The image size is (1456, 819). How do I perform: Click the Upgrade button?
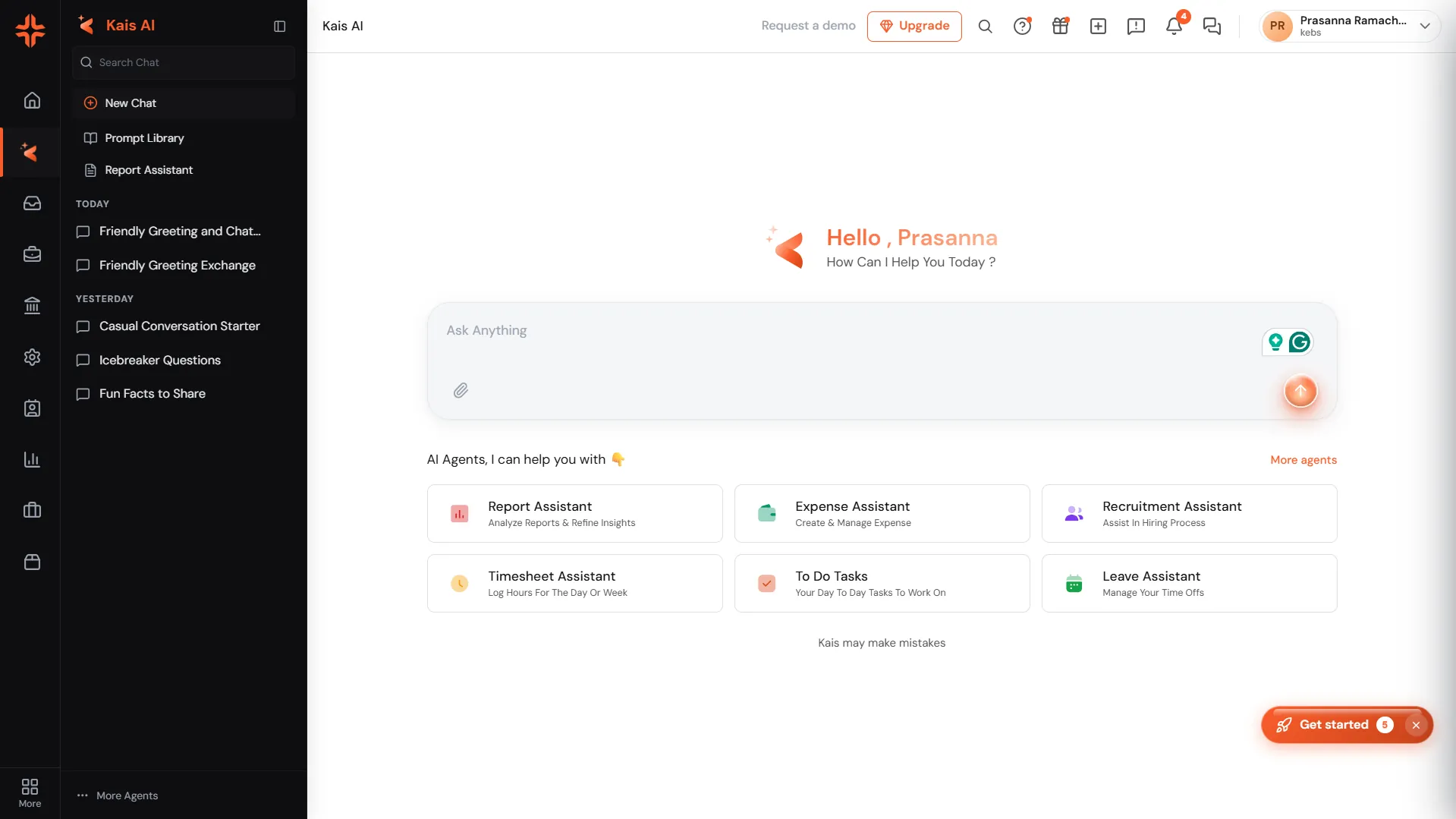914,26
